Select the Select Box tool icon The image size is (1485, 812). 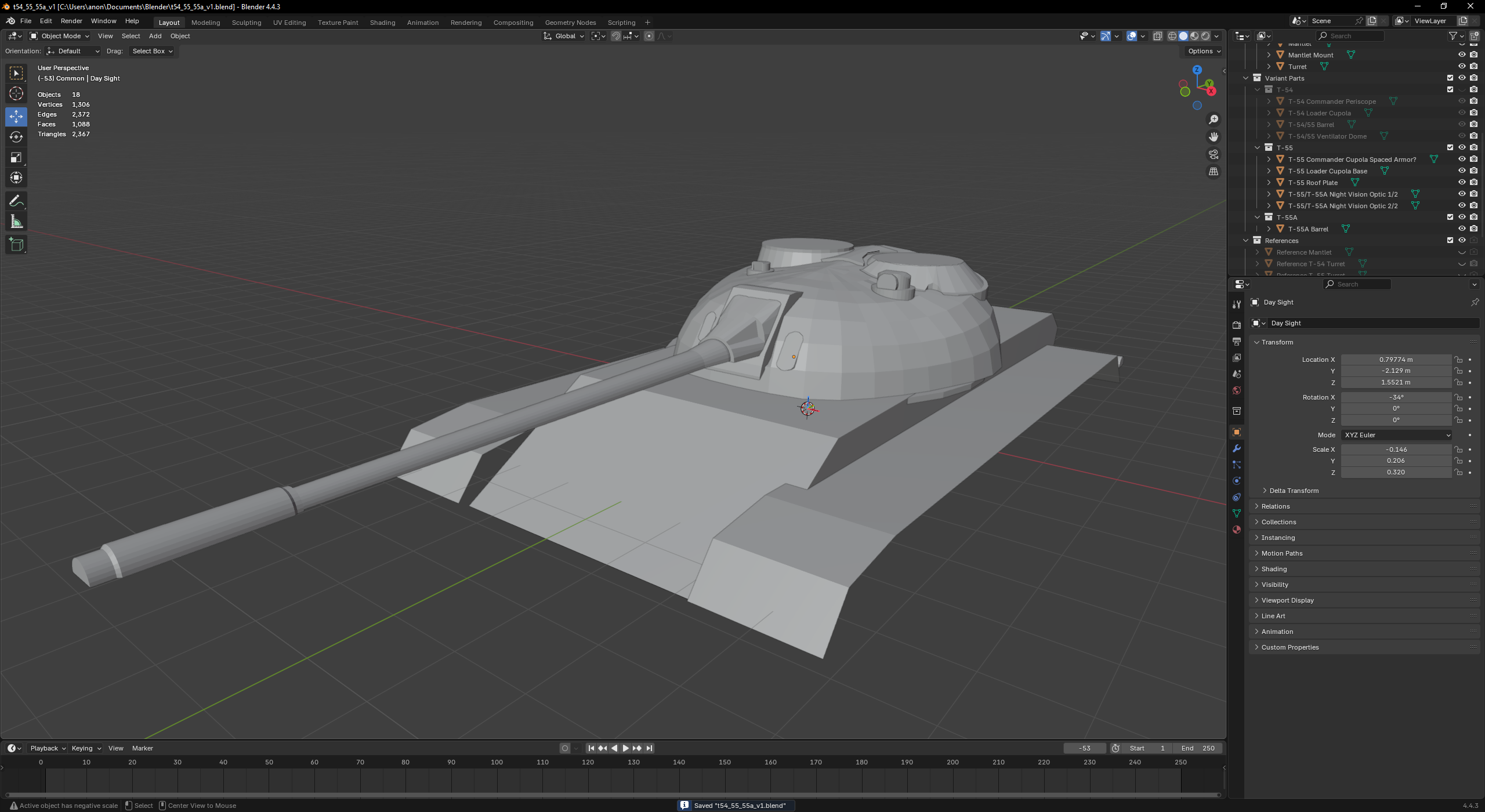pyautogui.click(x=16, y=73)
